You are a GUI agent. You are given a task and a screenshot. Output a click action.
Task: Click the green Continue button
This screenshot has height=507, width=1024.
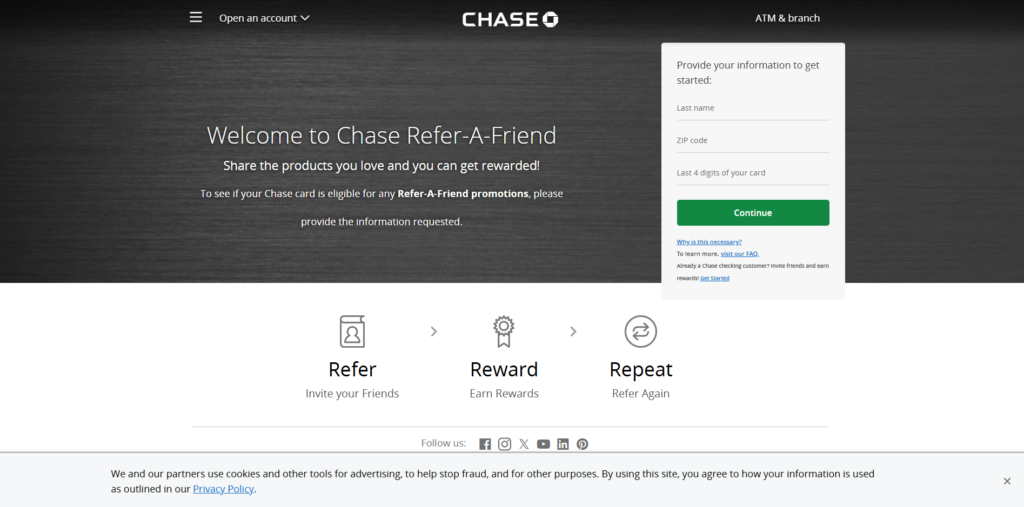point(752,213)
